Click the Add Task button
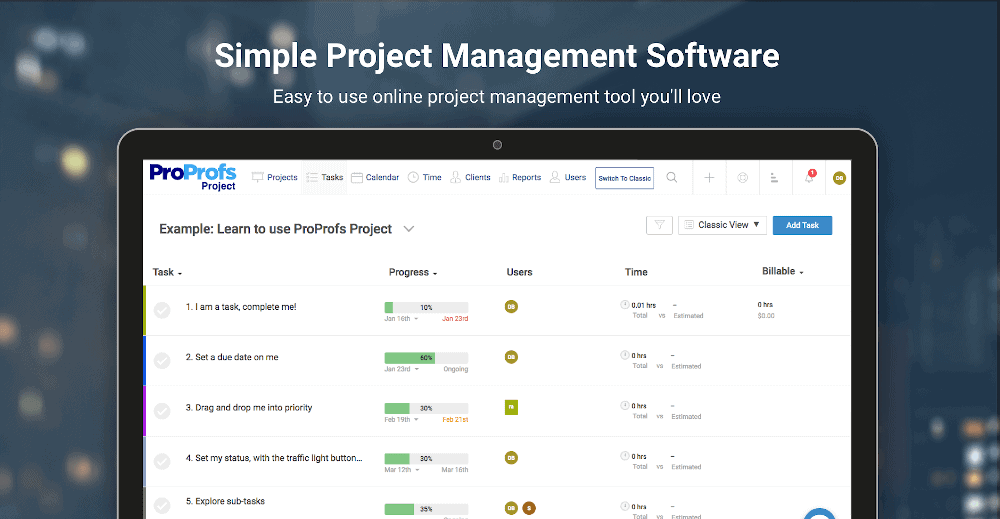The width and height of the screenshot is (1000, 519). [x=802, y=225]
